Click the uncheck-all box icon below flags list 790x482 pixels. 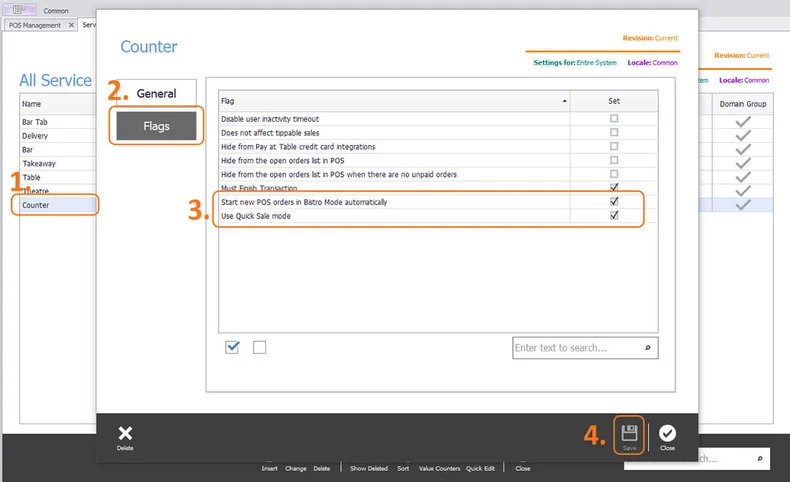(259, 348)
